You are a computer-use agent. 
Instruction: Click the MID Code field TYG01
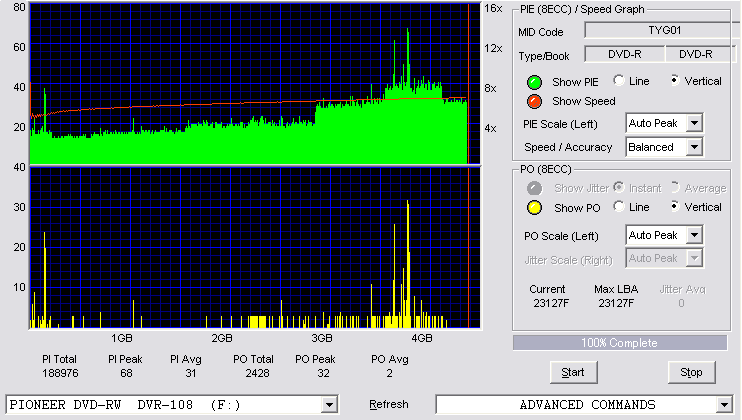click(x=662, y=30)
